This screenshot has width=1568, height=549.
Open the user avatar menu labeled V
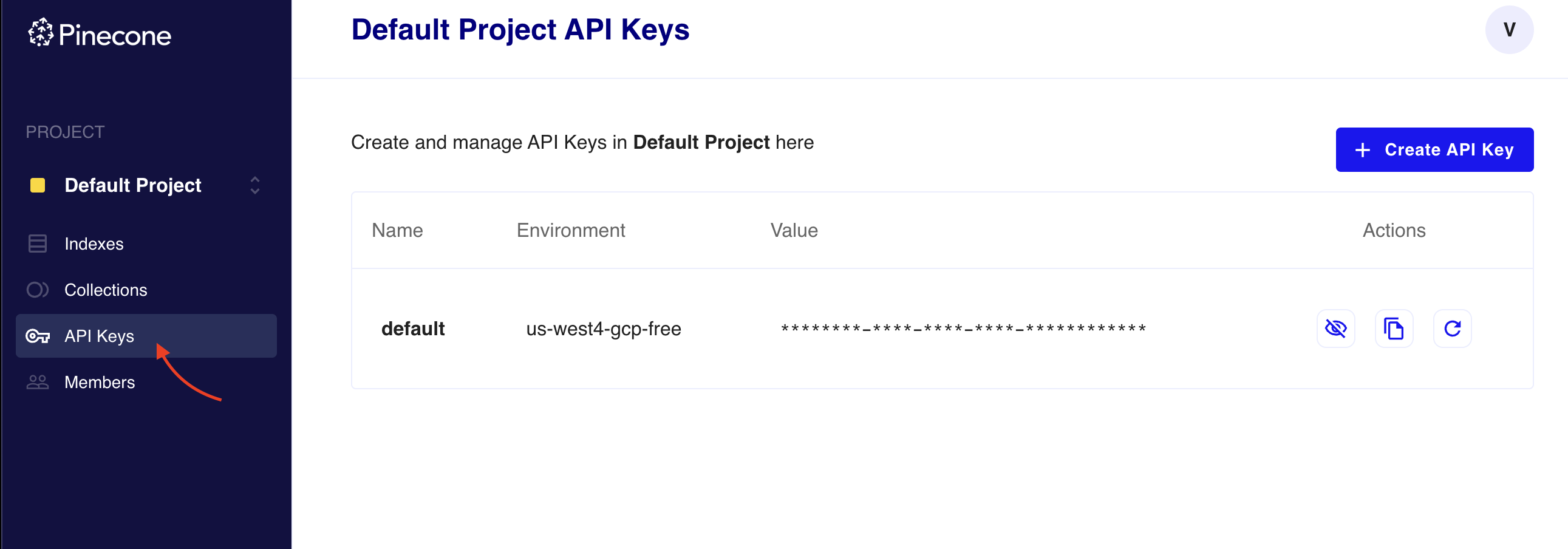(x=1508, y=30)
